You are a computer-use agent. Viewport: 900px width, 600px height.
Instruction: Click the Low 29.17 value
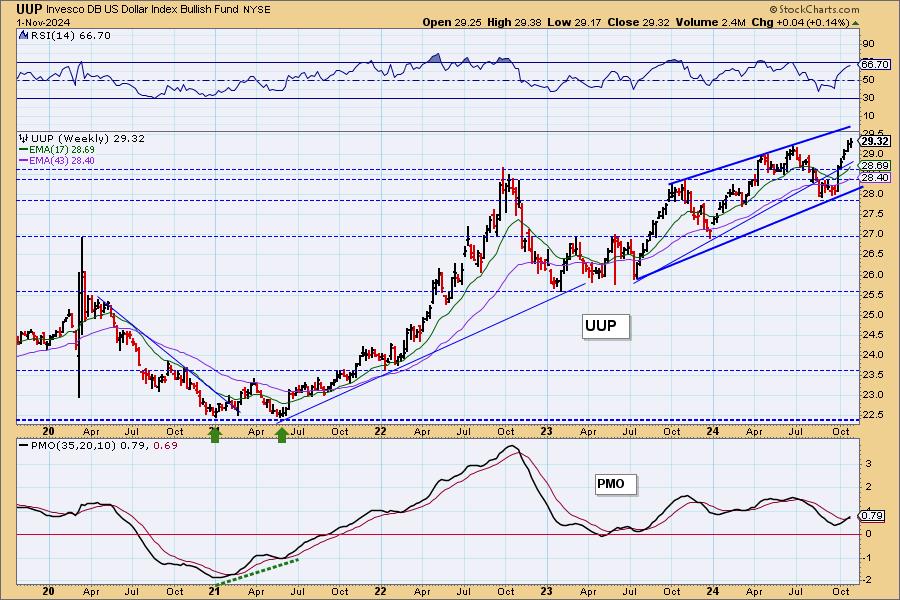(575, 22)
